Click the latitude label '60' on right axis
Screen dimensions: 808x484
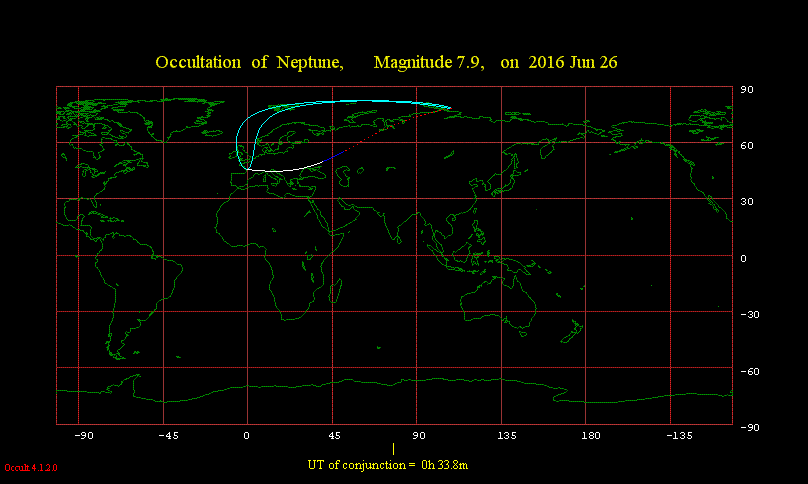(747, 146)
